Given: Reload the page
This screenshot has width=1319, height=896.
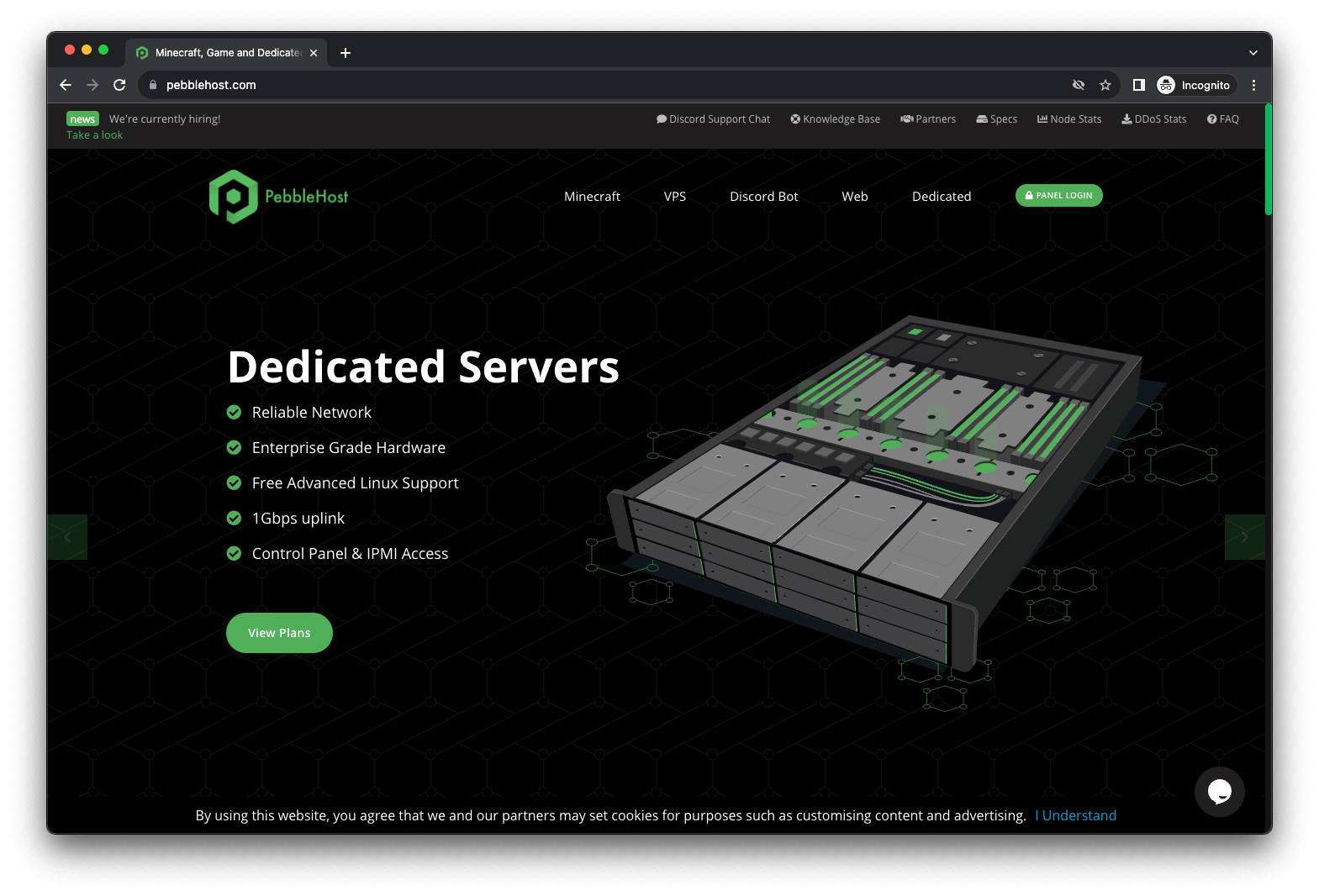Looking at the screenshot, I should (x=119, y=85).
